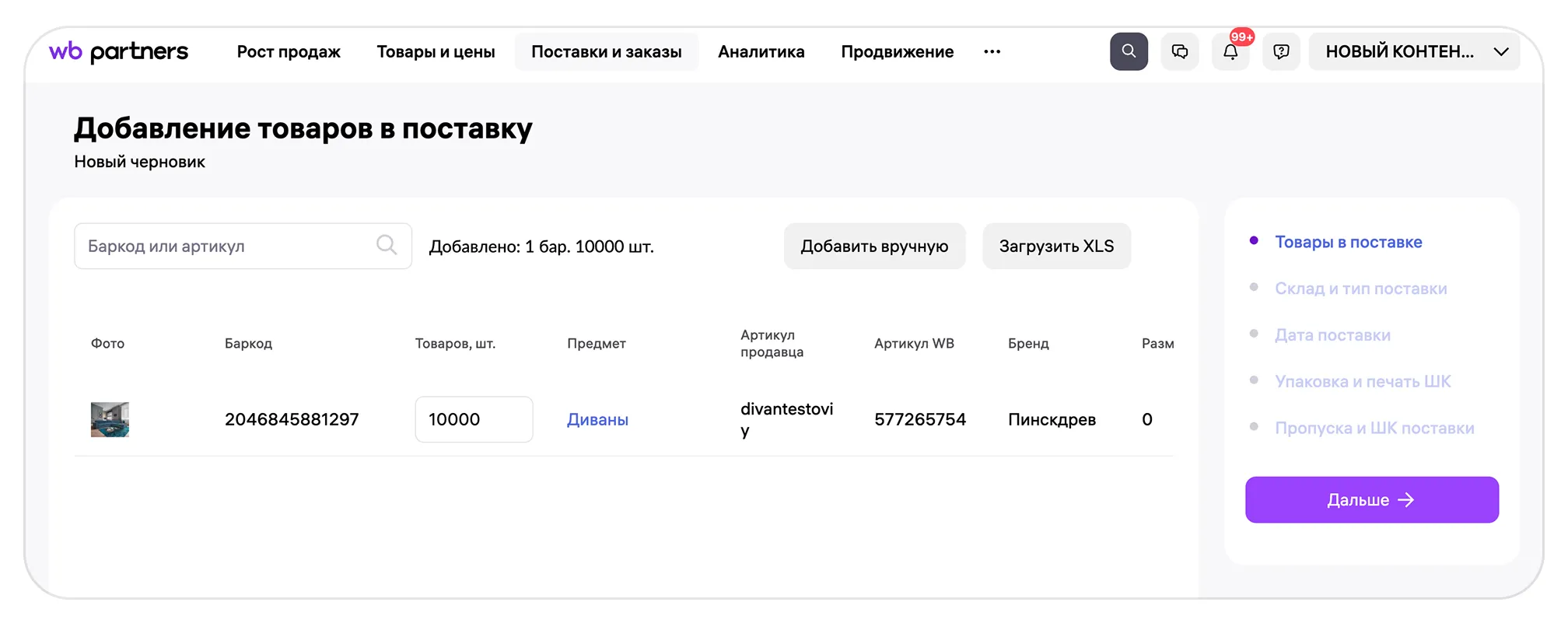Click the wb partners logo
Image resolution: width=1568 pixels, height=623 pixels.
point(118,52)
